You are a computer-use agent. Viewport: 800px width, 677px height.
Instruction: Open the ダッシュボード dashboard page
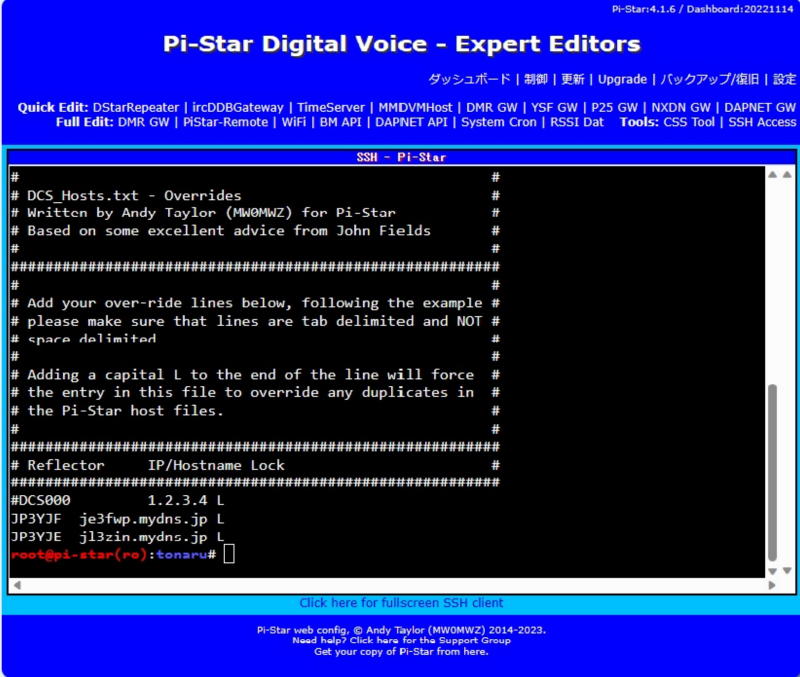pos(469,80)
